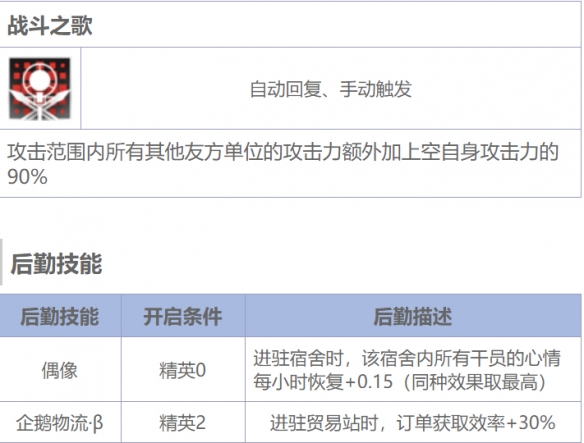Select the 偶像 logistics skill cell
584x443 pixels.
tap(60, 370)
